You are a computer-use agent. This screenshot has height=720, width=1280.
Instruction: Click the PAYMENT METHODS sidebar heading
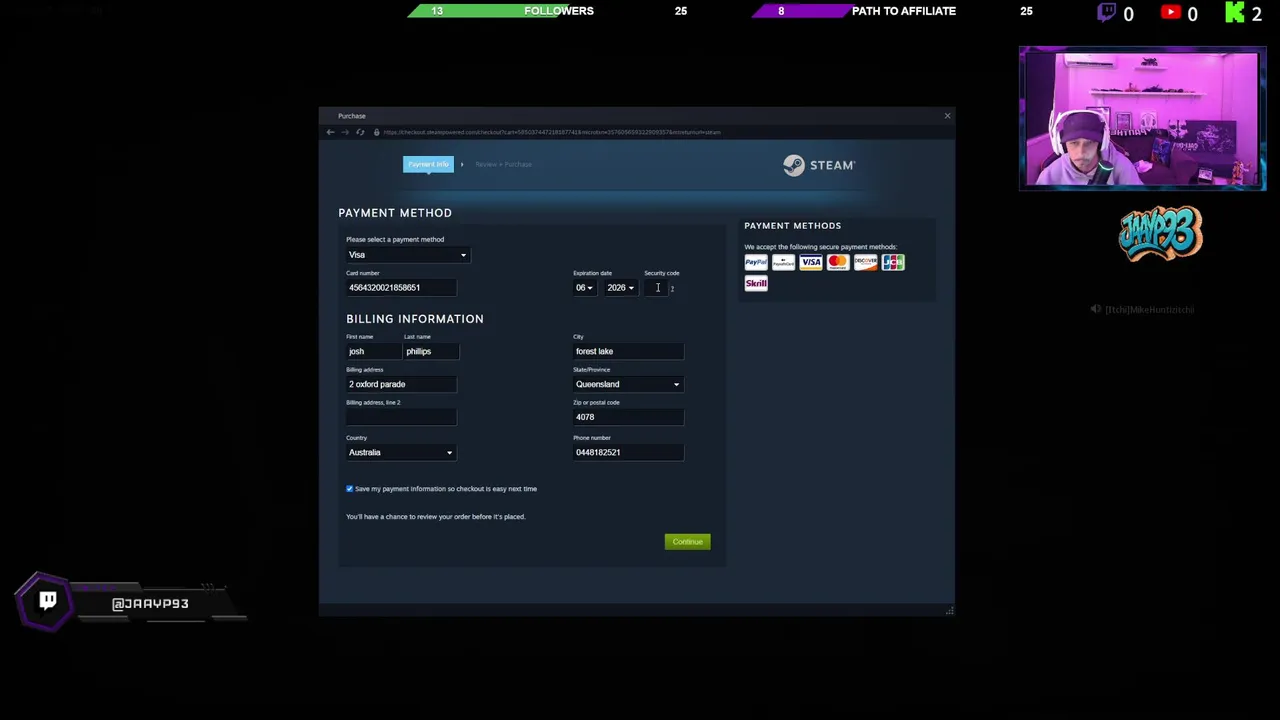click(x=792, y=226)
